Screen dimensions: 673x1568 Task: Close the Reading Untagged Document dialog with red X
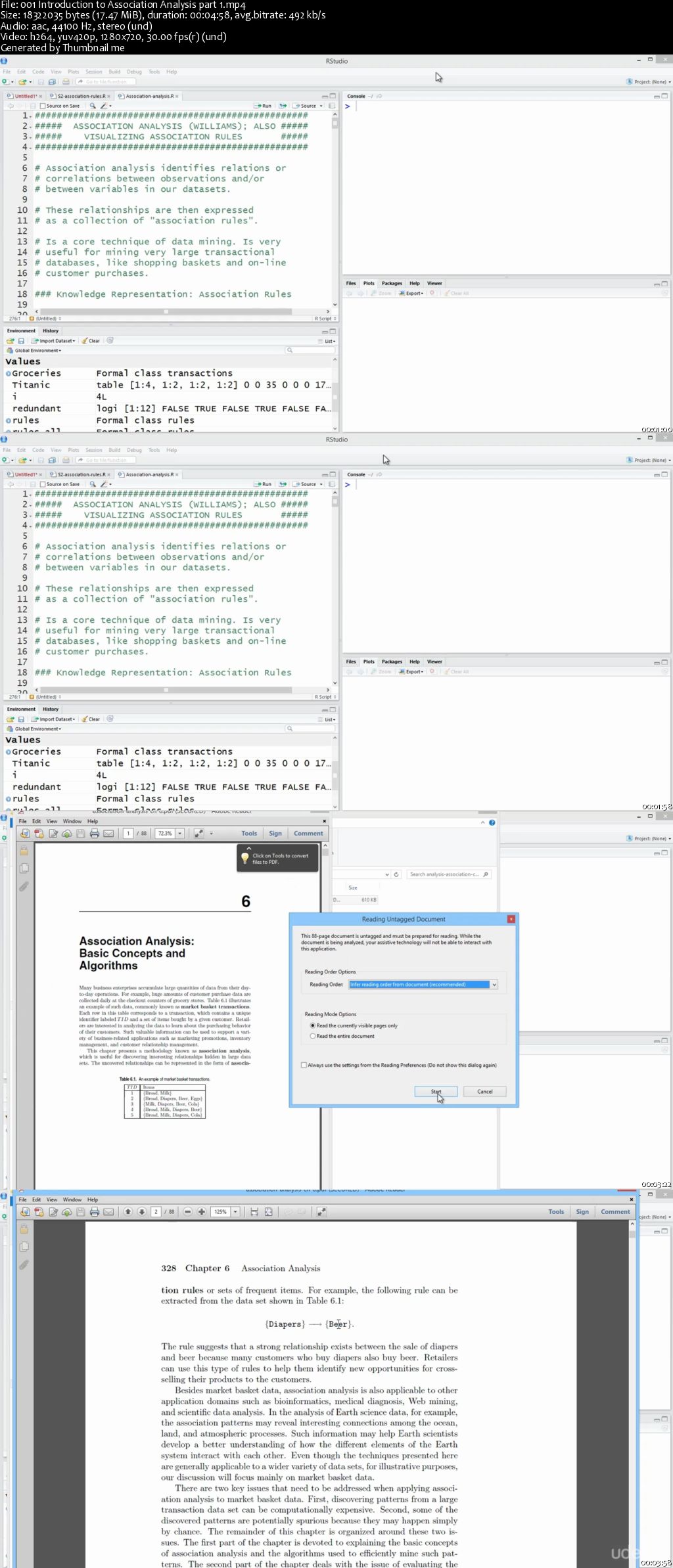point(511,919)
